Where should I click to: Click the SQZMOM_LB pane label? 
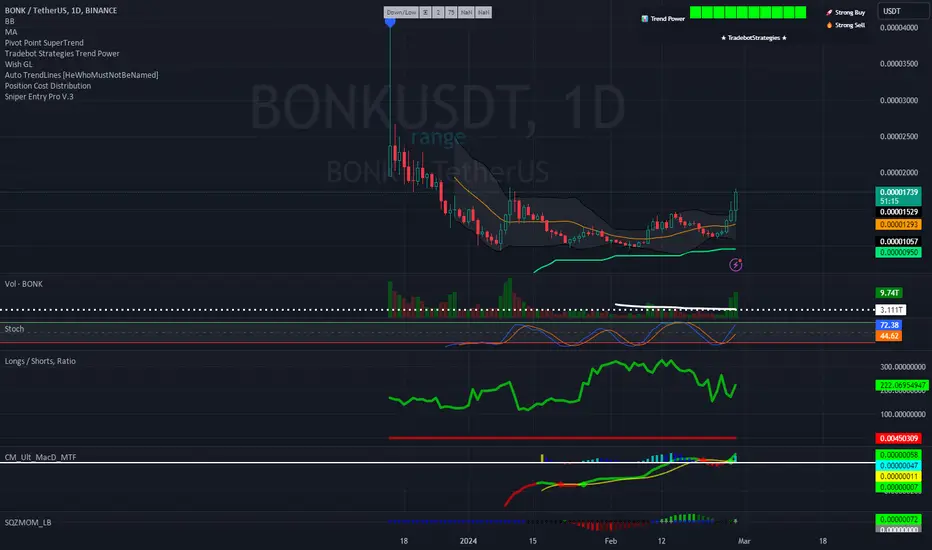coord(28,522)
